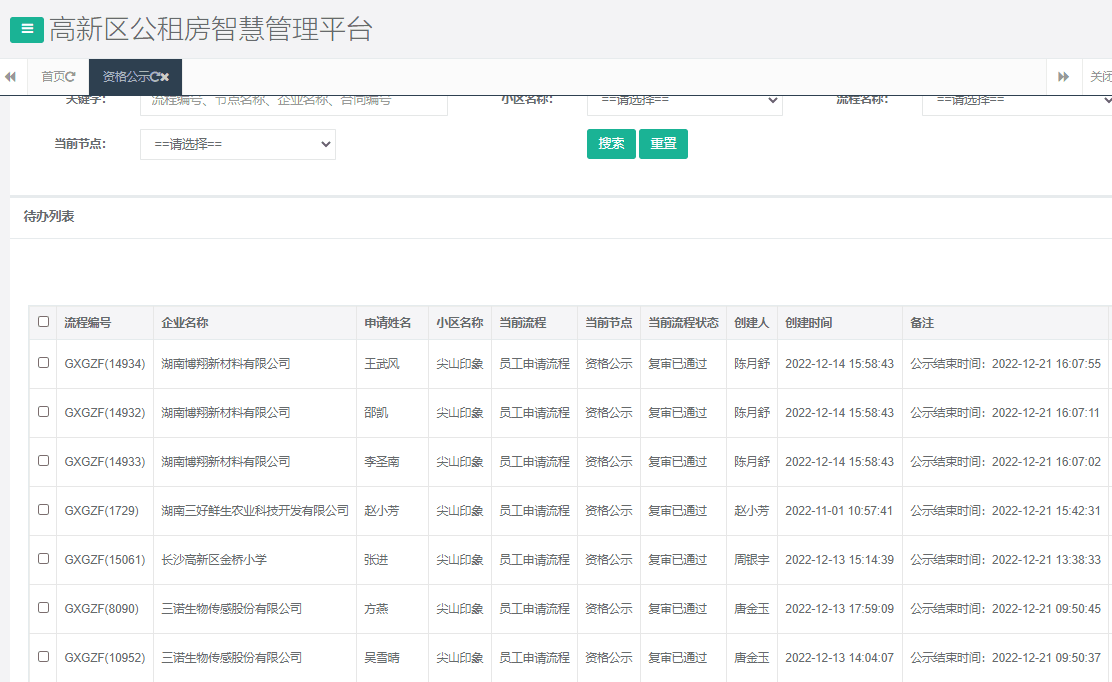Close the 资格公示 tab with its x icon
The width and height of the screenshot is (1112, 682).
(x=165, y=75)
